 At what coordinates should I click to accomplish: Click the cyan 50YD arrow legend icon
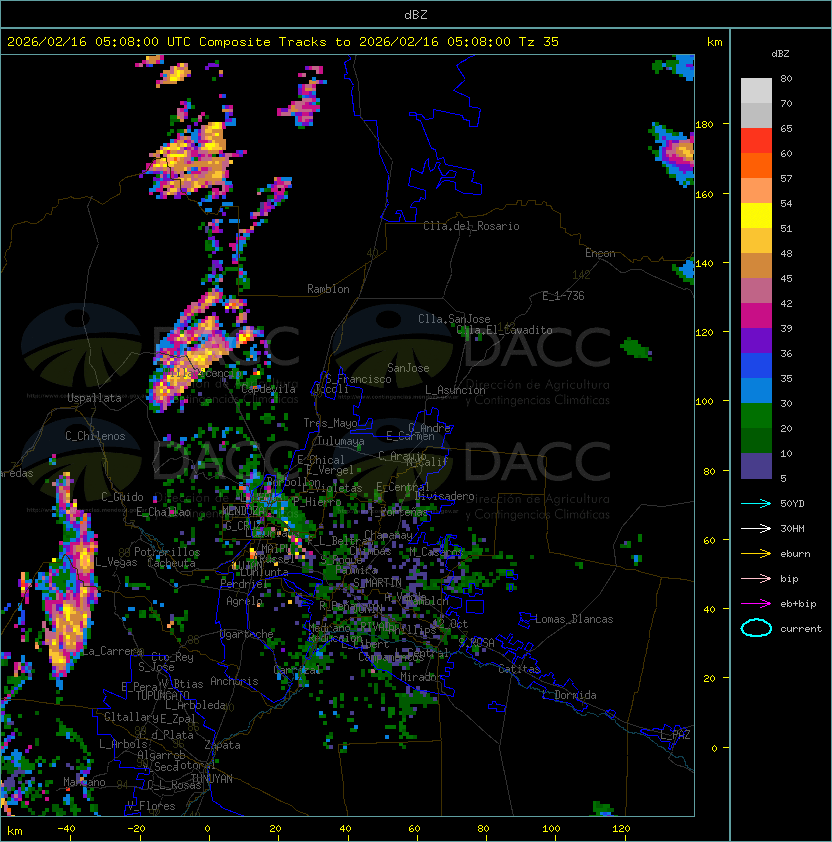756,503
